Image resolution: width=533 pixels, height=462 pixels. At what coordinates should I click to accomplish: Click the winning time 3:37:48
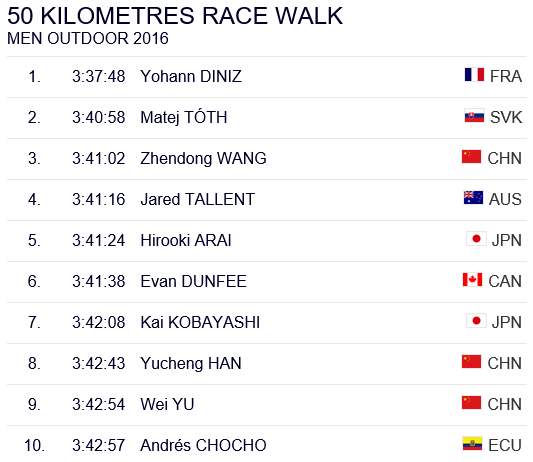pos(99,76)
